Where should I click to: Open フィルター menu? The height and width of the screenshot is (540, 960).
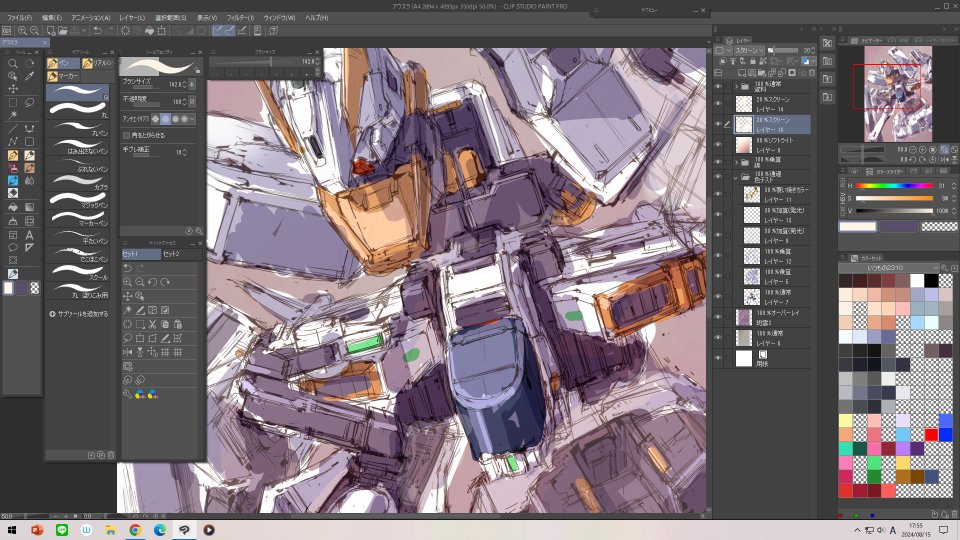[x=240, y=18]
